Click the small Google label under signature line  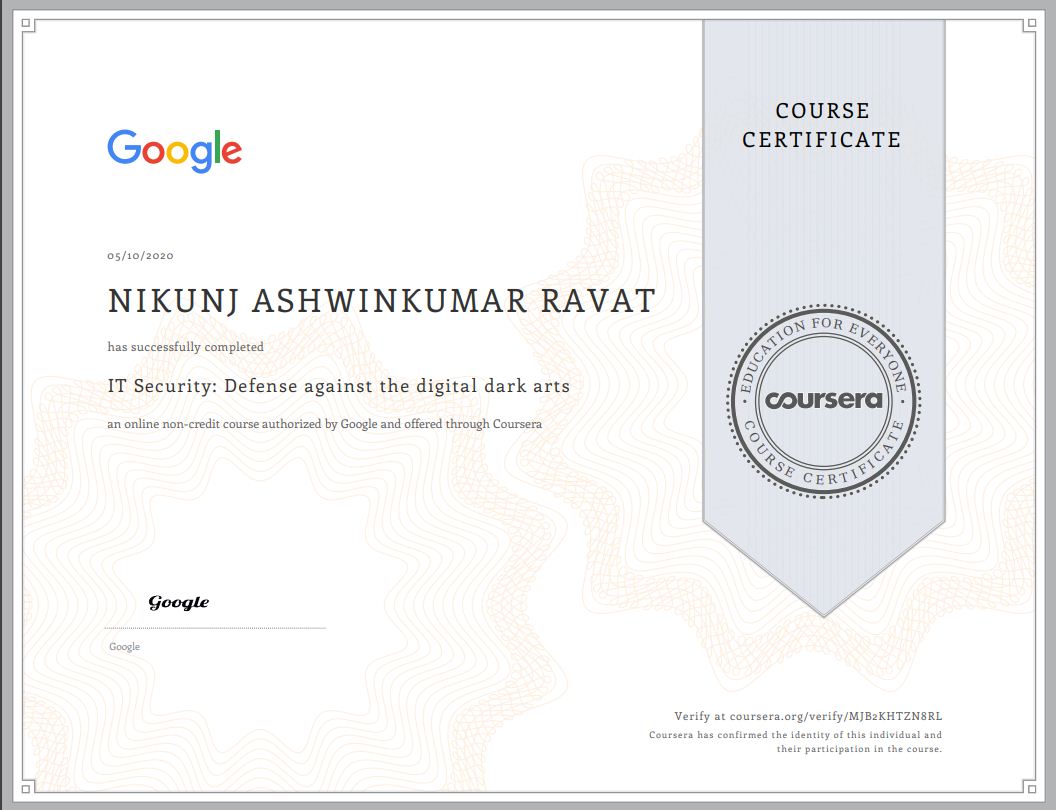[x=124, y=647]
